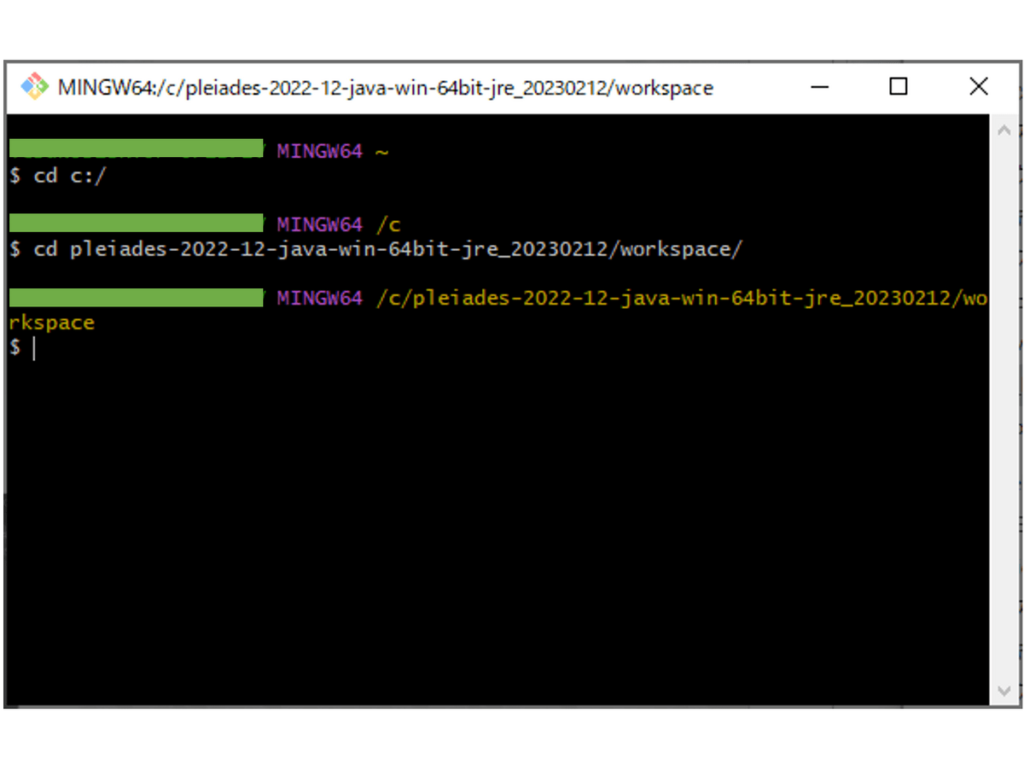Click the Git Bash icon in title bar
1024x768 pixels.
click(x=34, y=86)
